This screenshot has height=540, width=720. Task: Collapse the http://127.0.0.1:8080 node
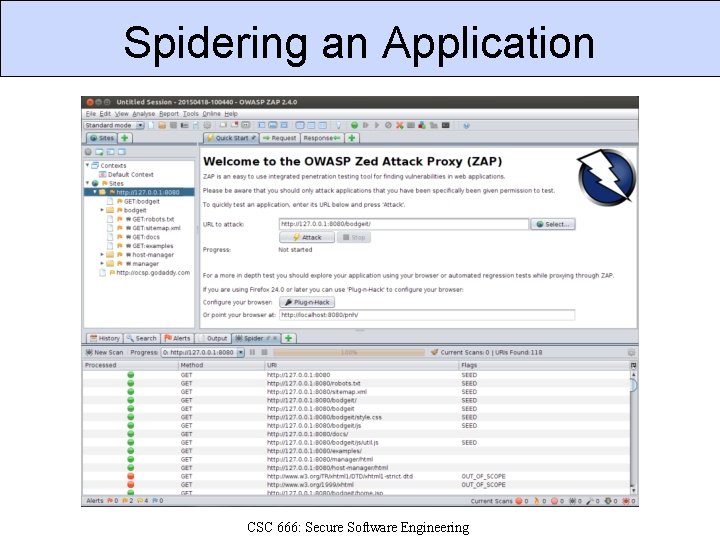click(x=95, y=192)
